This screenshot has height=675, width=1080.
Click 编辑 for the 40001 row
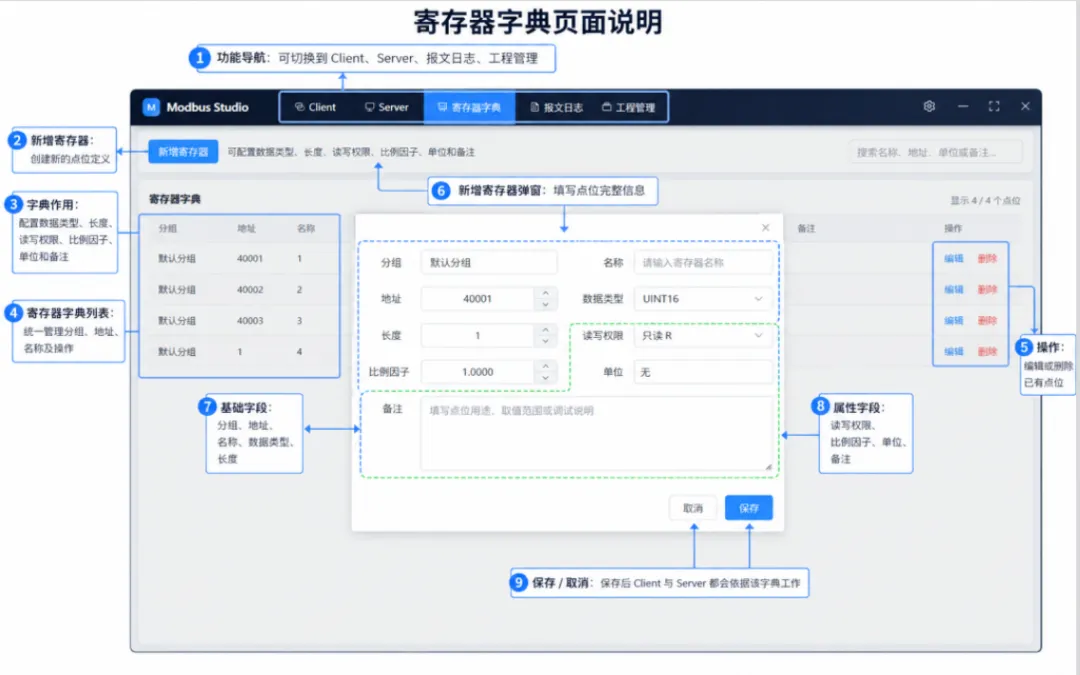(x=954, y=258)
